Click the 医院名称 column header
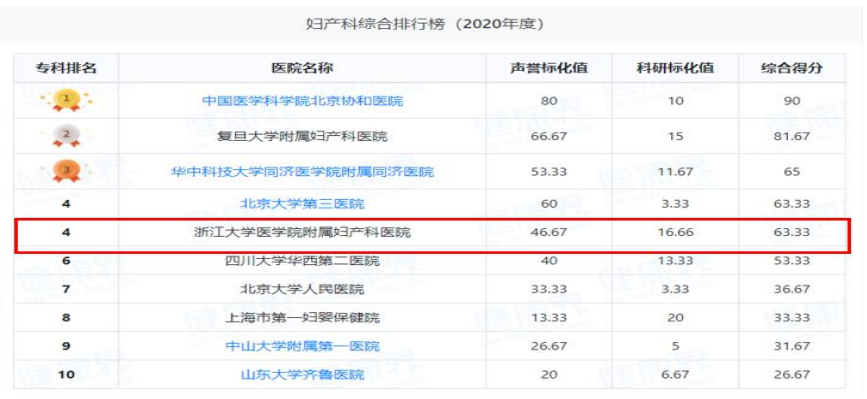Screen dimensions: 867x399 click(302, 68)
